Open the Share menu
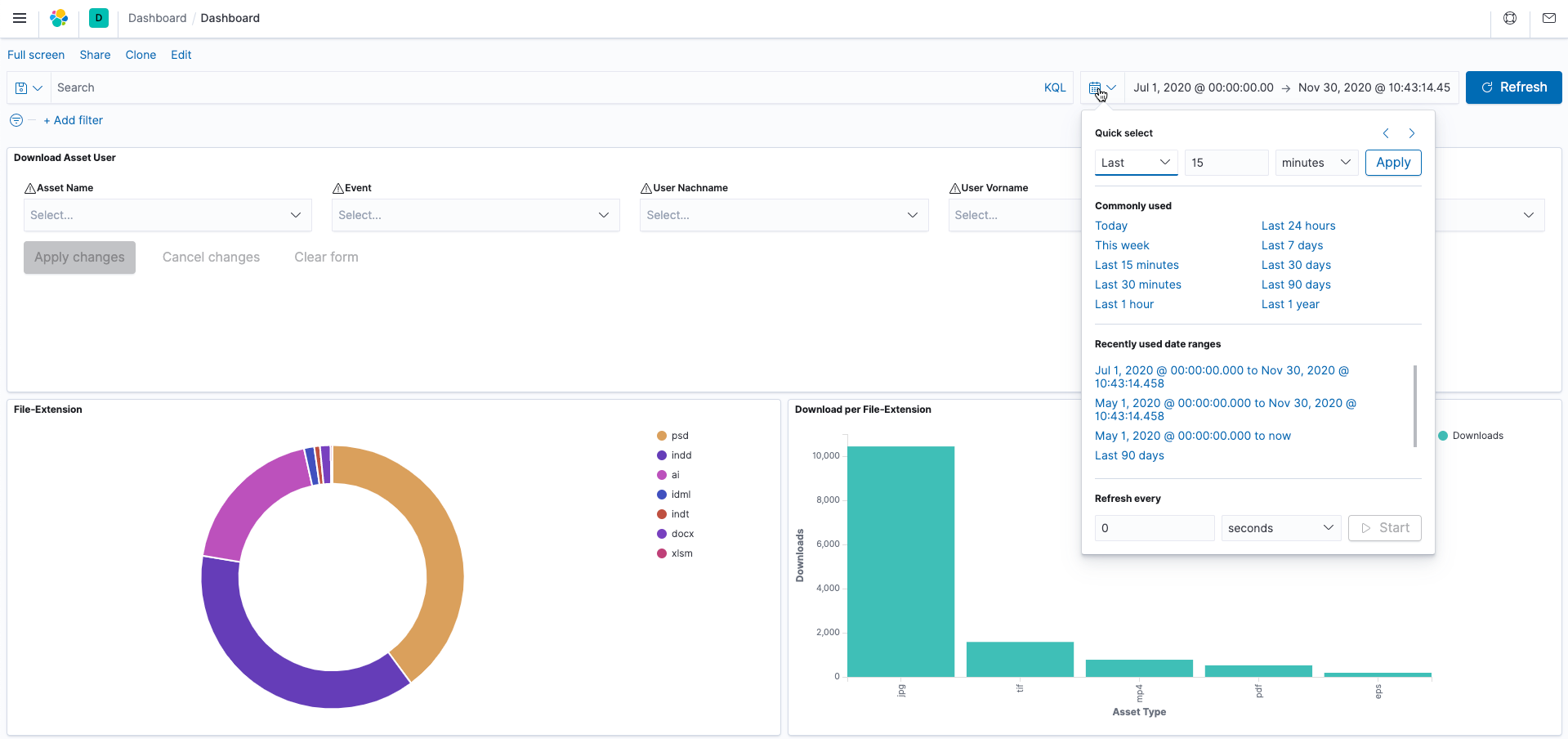Image resolution: width=1568 pixels, height=739 pixels. click(95, 55)
